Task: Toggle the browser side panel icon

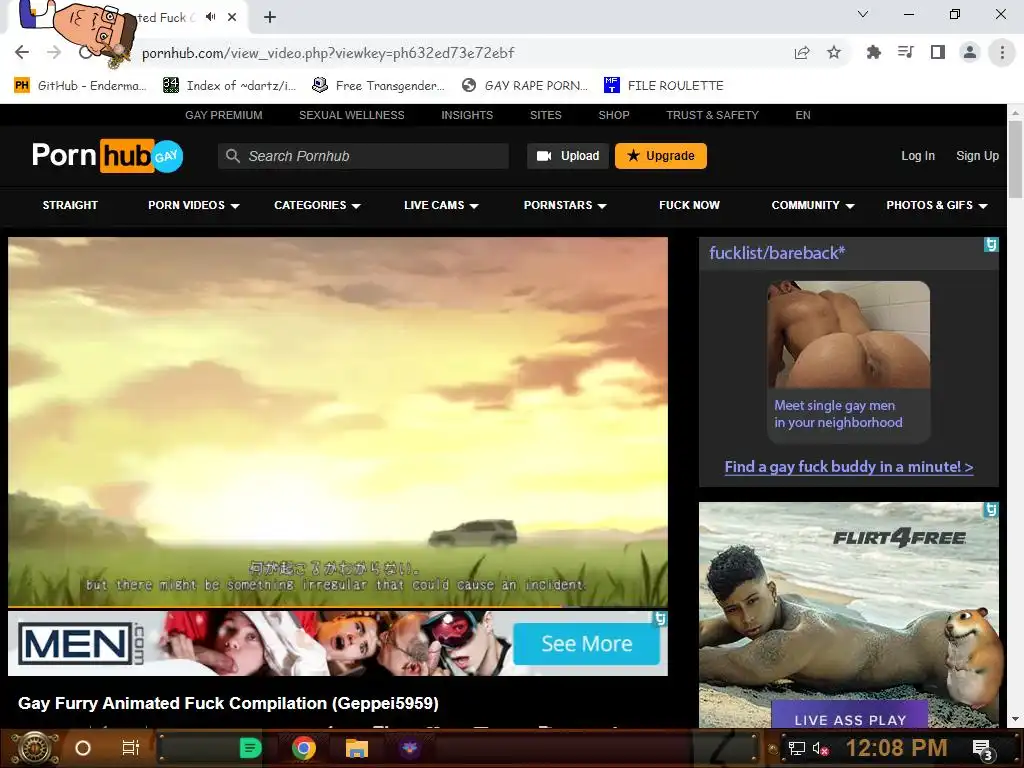Action: pyautogui.click(x=938, y=52)
